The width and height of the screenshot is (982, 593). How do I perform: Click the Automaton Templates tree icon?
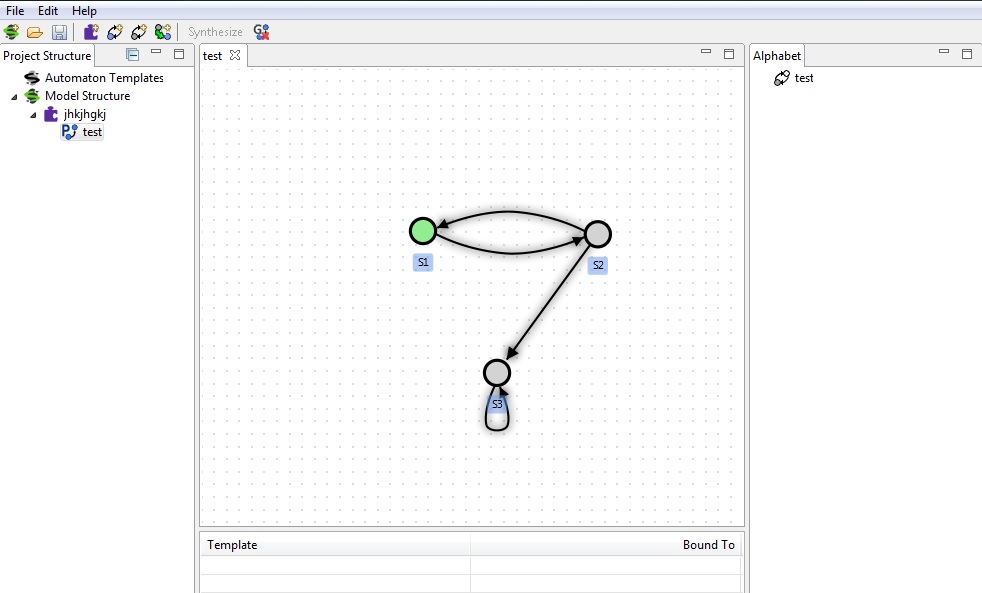coord(32,78)
